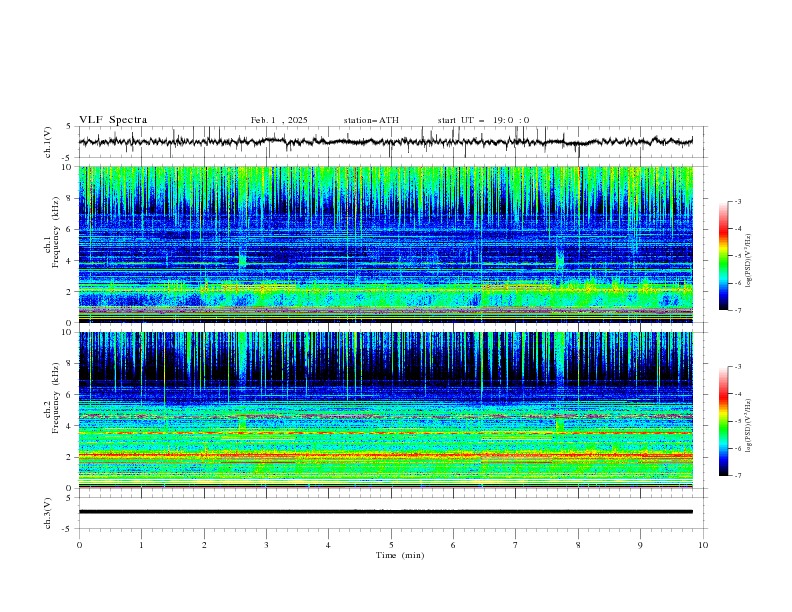Image resolution: width=792 pixels, height=612 pixels.
Task: Click the date 'Feb. 1 , 2025'
Action: pos(279,120)
